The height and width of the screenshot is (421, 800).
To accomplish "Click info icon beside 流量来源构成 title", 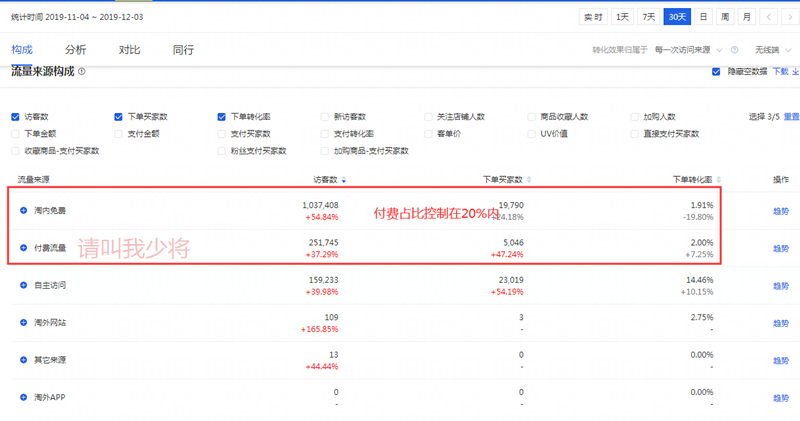I will (x=82, y=71).
